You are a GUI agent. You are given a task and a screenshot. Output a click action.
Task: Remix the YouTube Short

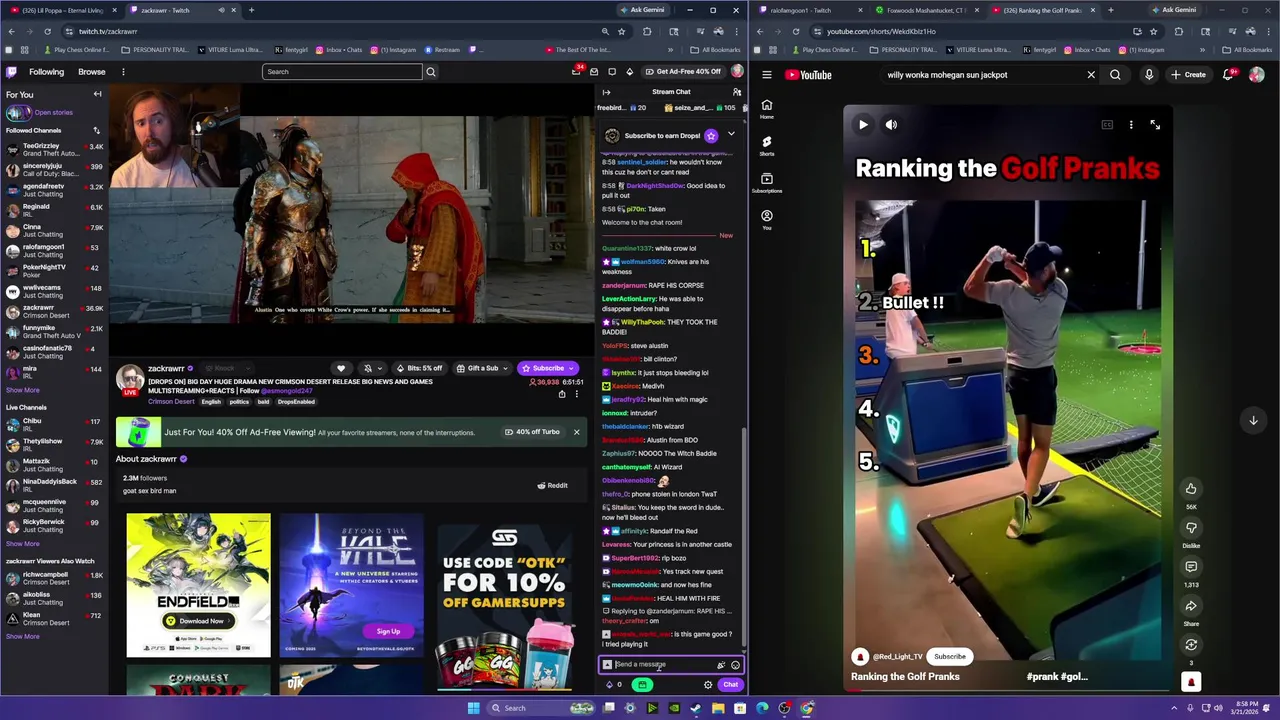click(1191, 645)
